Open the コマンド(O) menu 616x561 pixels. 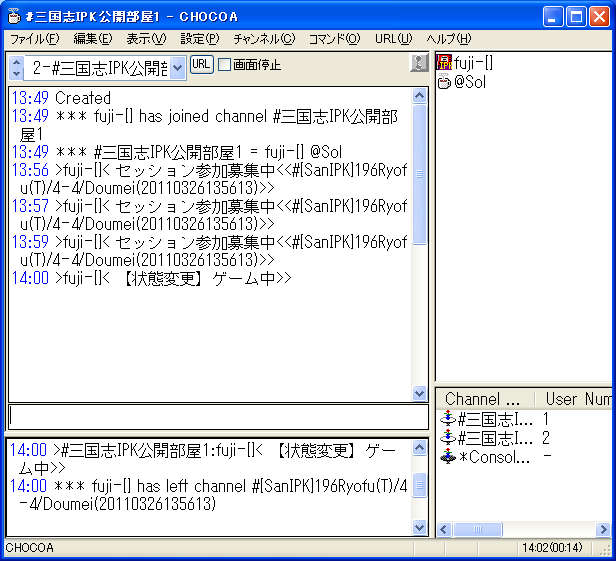coord(334,39)
